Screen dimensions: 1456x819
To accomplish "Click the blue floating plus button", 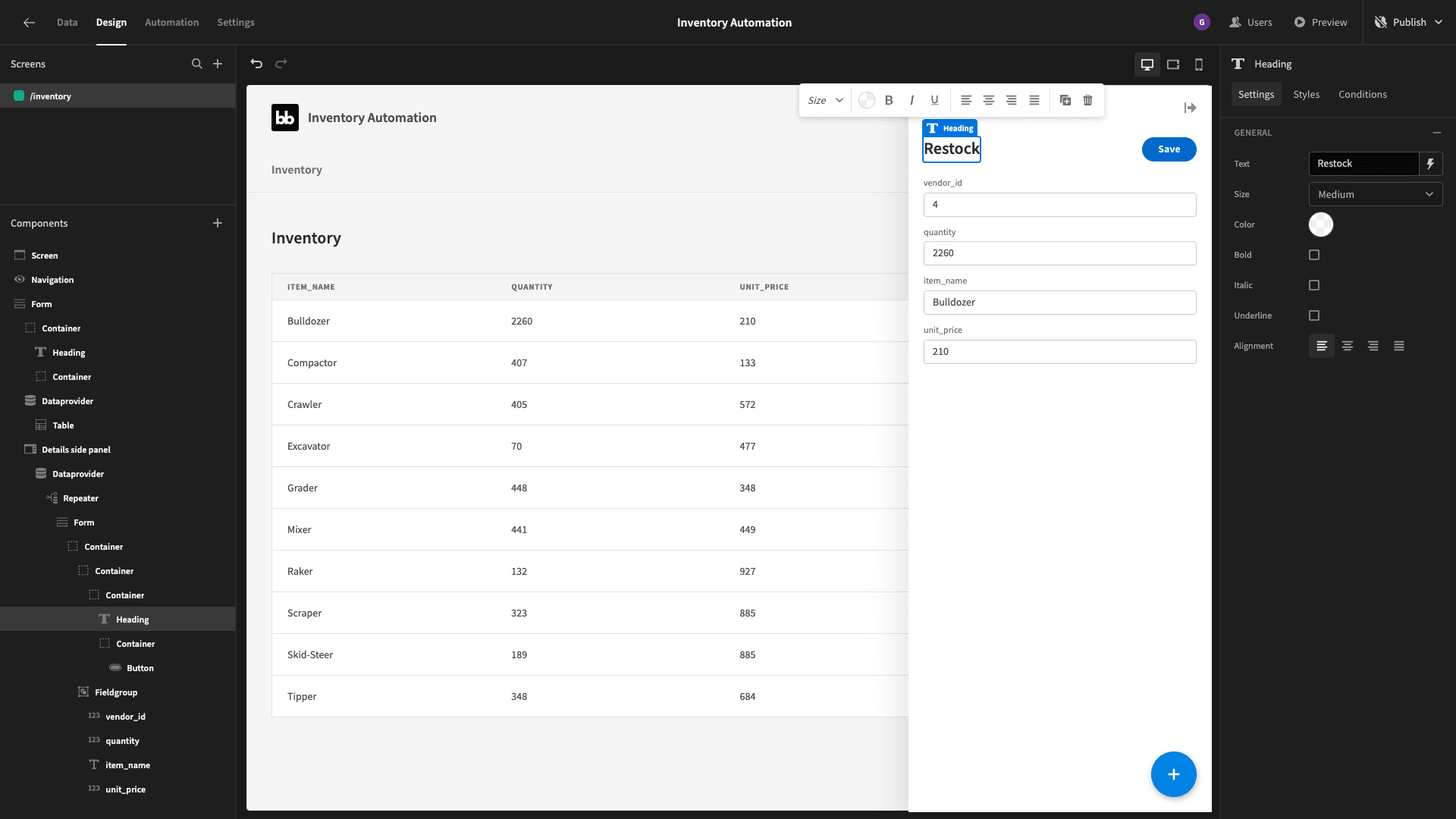I will (x=1173, y=774).
